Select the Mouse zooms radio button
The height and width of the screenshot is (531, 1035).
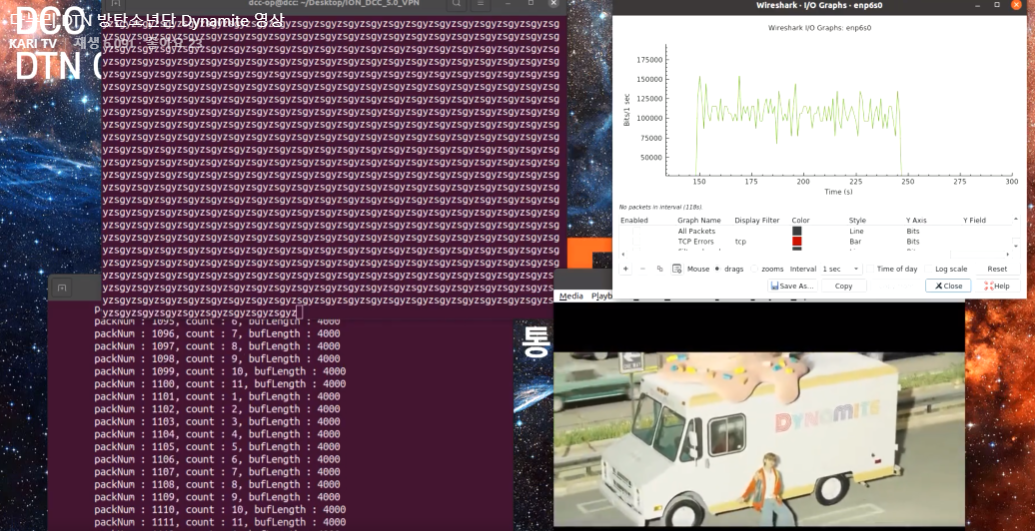[754, 269]
